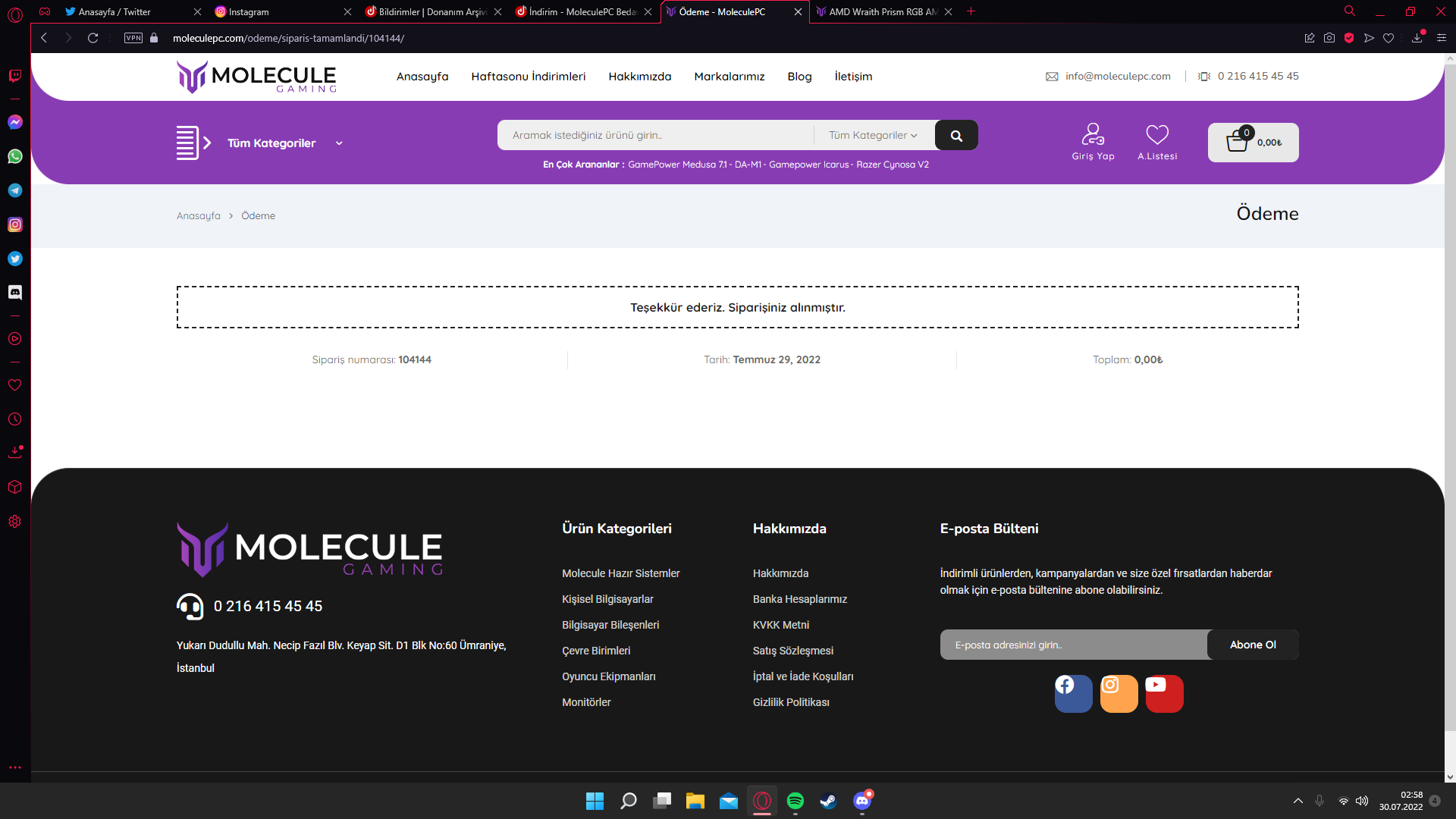
Task: Open the A.Listesi wishlist heart
Action: pos(1157,134)
